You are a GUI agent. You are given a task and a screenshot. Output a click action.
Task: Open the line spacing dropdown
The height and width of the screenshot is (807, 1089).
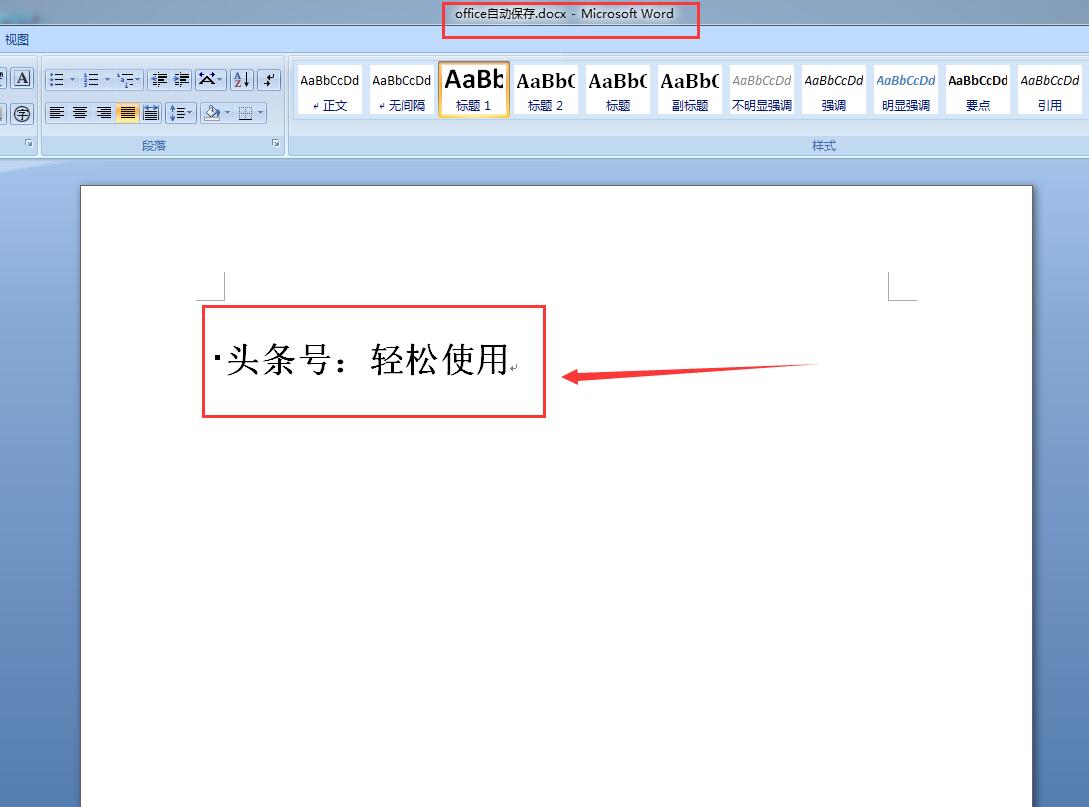(x=181, y=112)
